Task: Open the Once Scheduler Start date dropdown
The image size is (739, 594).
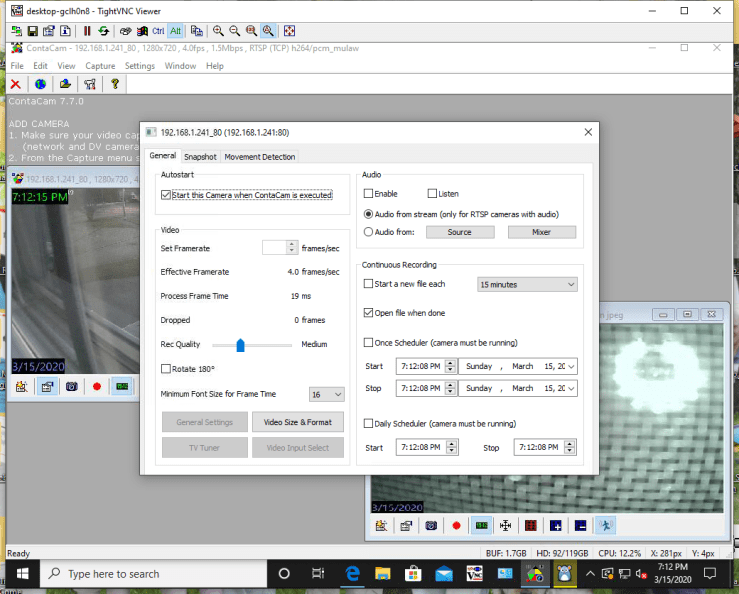Action: (570, 365)
